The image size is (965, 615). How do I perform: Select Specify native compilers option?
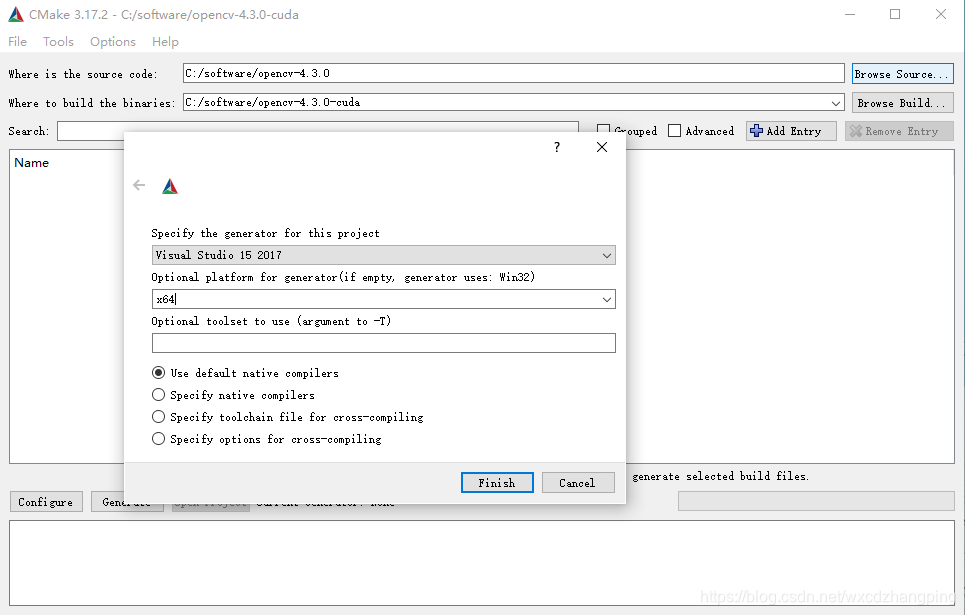[158, 395]
